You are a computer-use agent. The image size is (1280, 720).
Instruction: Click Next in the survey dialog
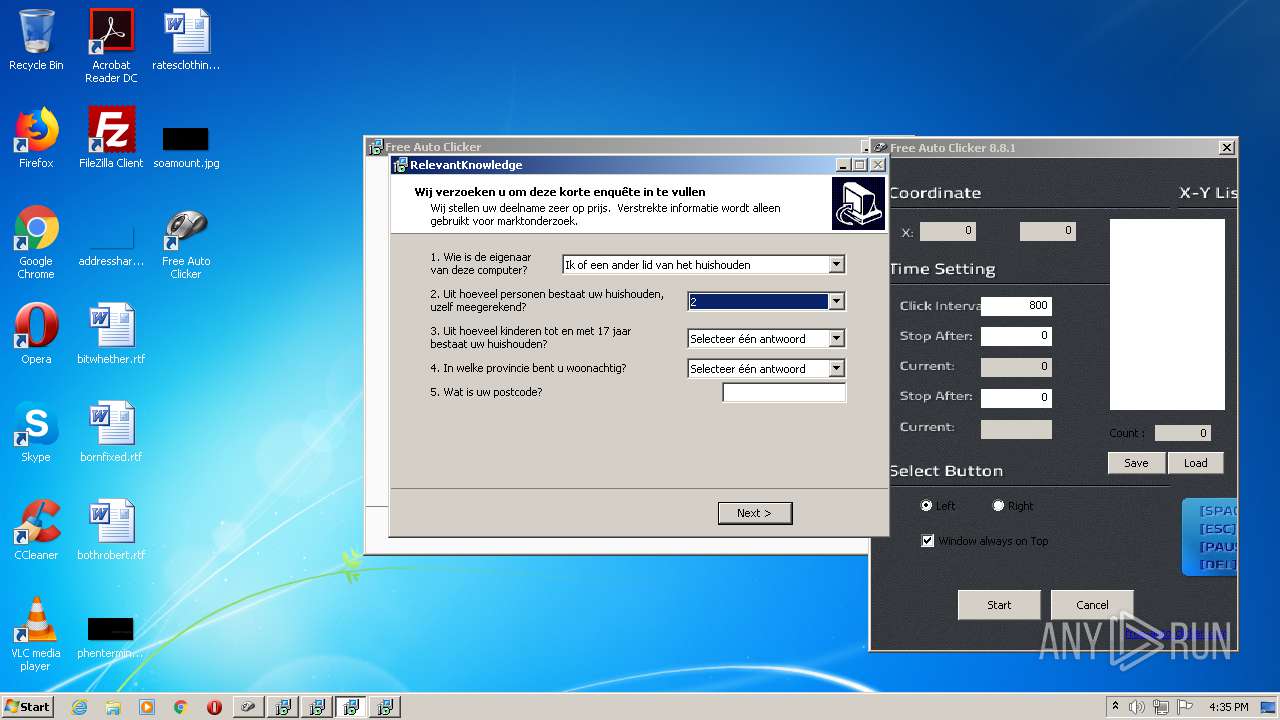tap(755, 513)
